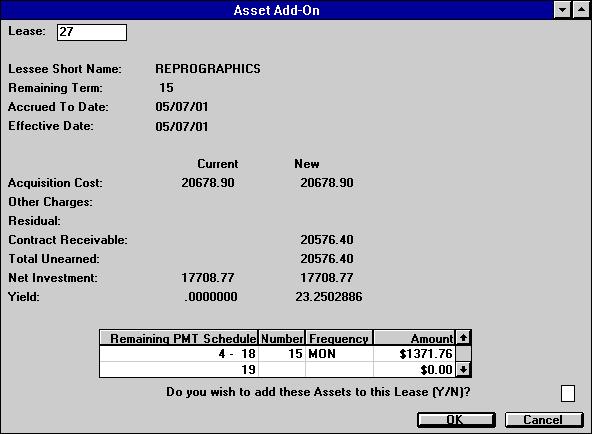
Task: Select the Remaining PMT Schedule column header
Action: (x=179, y=338)
